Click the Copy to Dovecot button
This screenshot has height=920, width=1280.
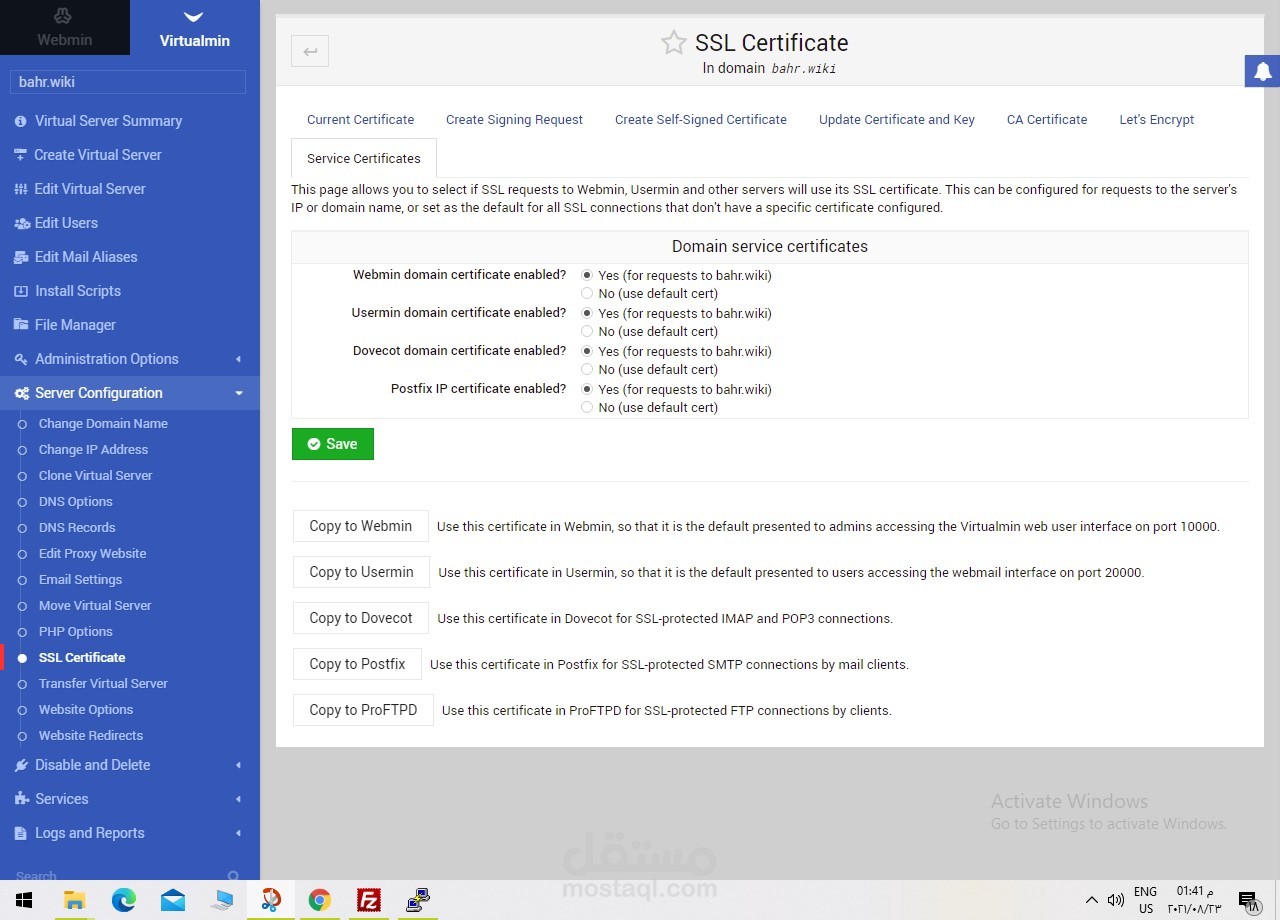361,618
